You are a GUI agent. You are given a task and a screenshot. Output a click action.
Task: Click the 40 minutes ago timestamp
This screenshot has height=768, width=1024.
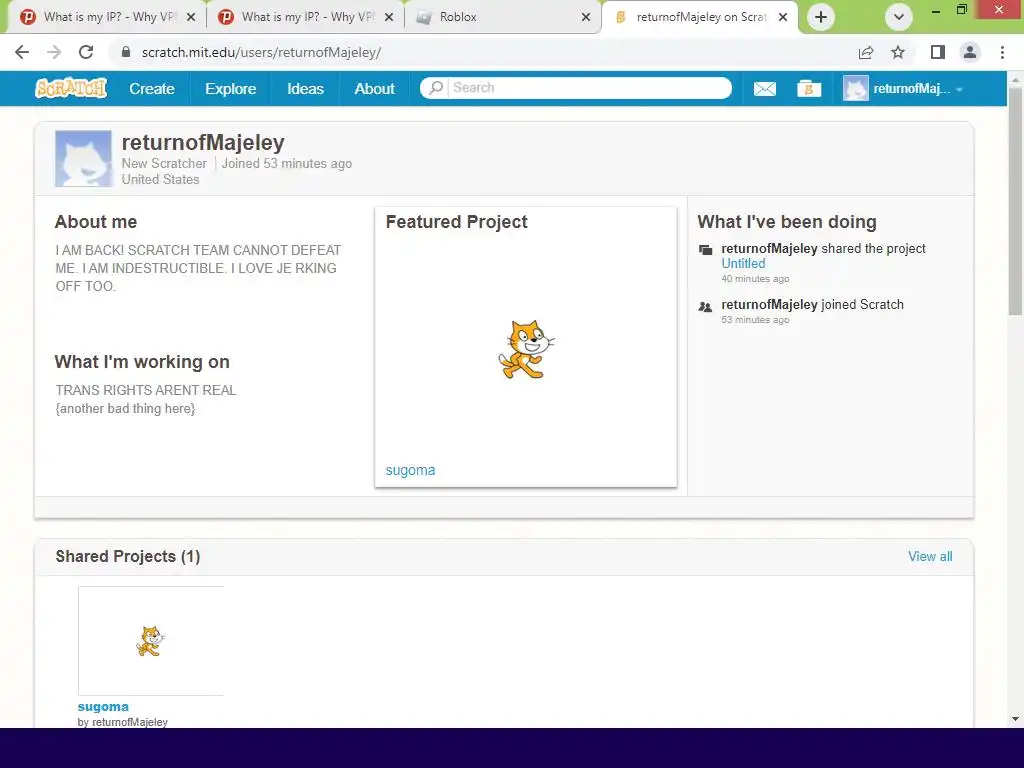[x=755, y=278]
